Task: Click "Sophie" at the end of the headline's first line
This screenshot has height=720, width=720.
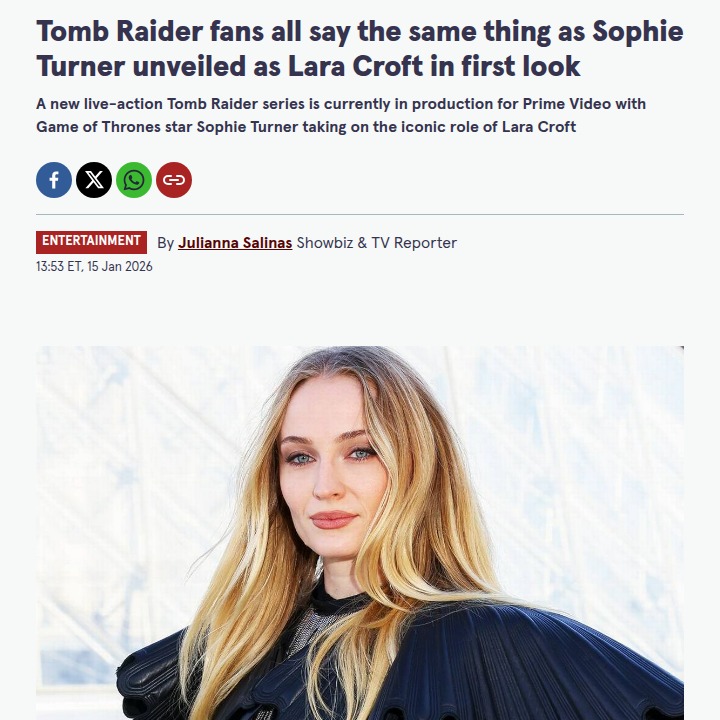Action: (x=638, y=31)
